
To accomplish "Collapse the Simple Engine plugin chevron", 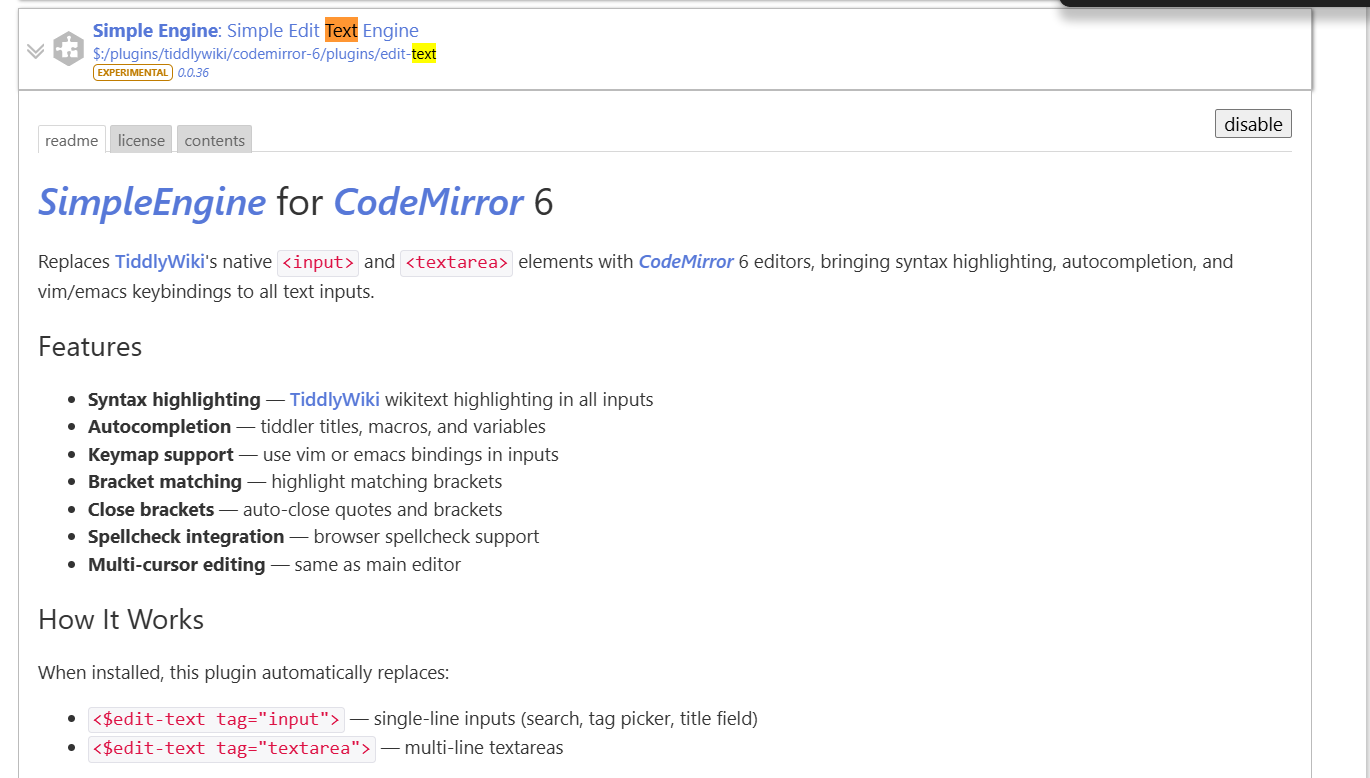I will click(x=36, y=51).
